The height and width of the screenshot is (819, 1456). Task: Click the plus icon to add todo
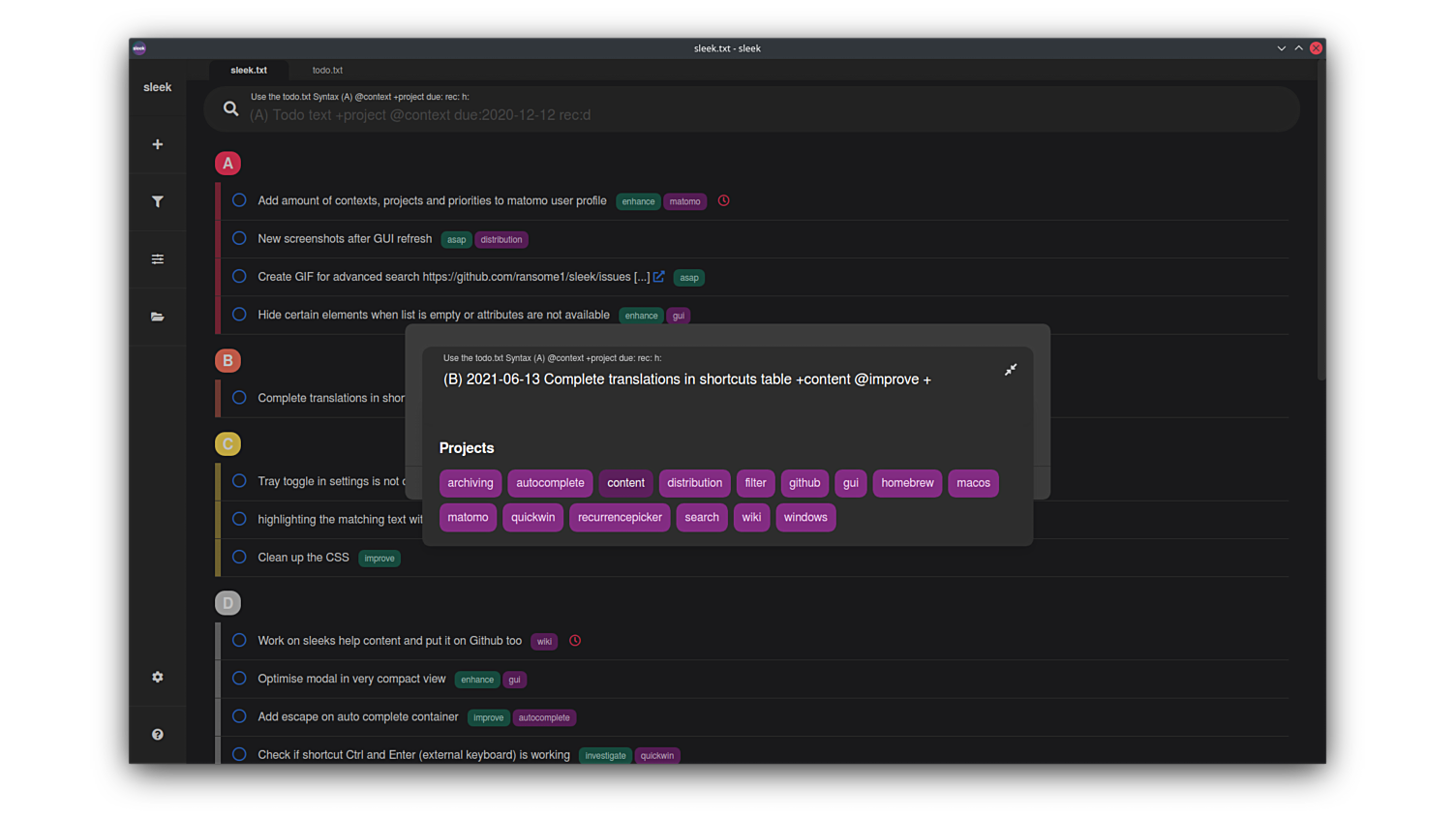[157, 144]
